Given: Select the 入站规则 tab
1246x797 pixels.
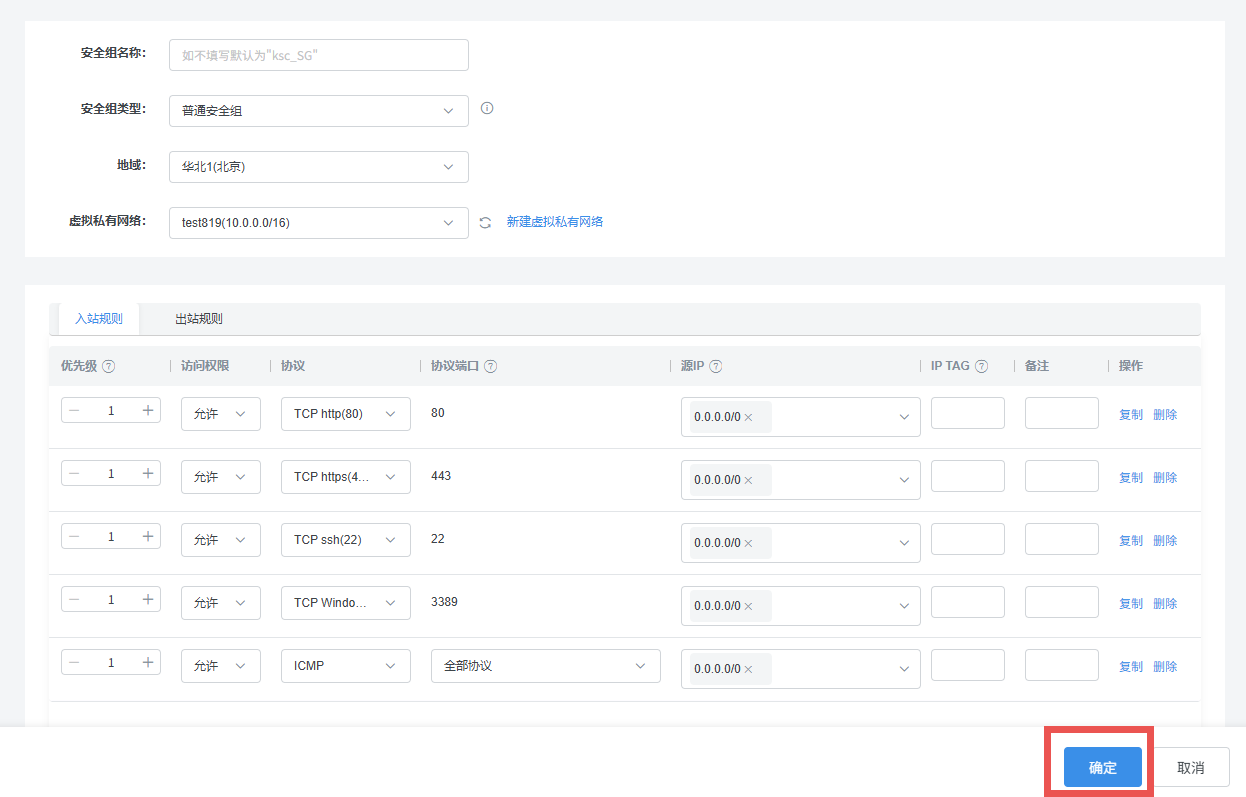Looking at the screenshot, I should tap(99, 319).
